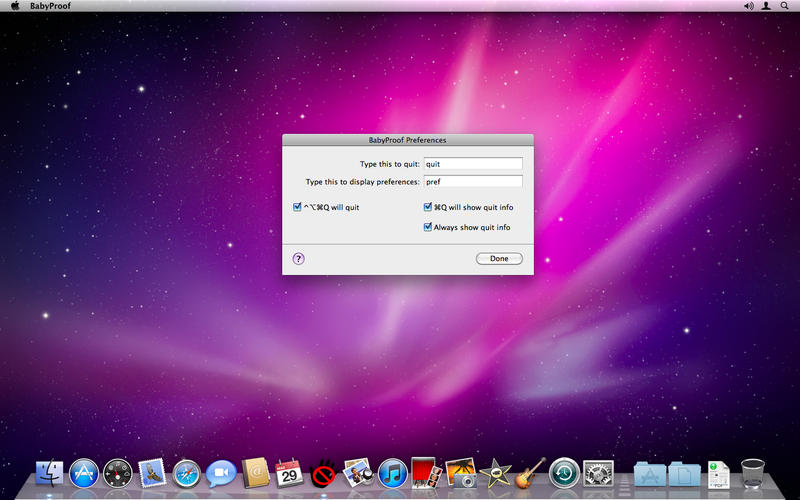Open Applications folder stack in dock
This screenshot has height=500, width=800.
[x=649, y=474]
